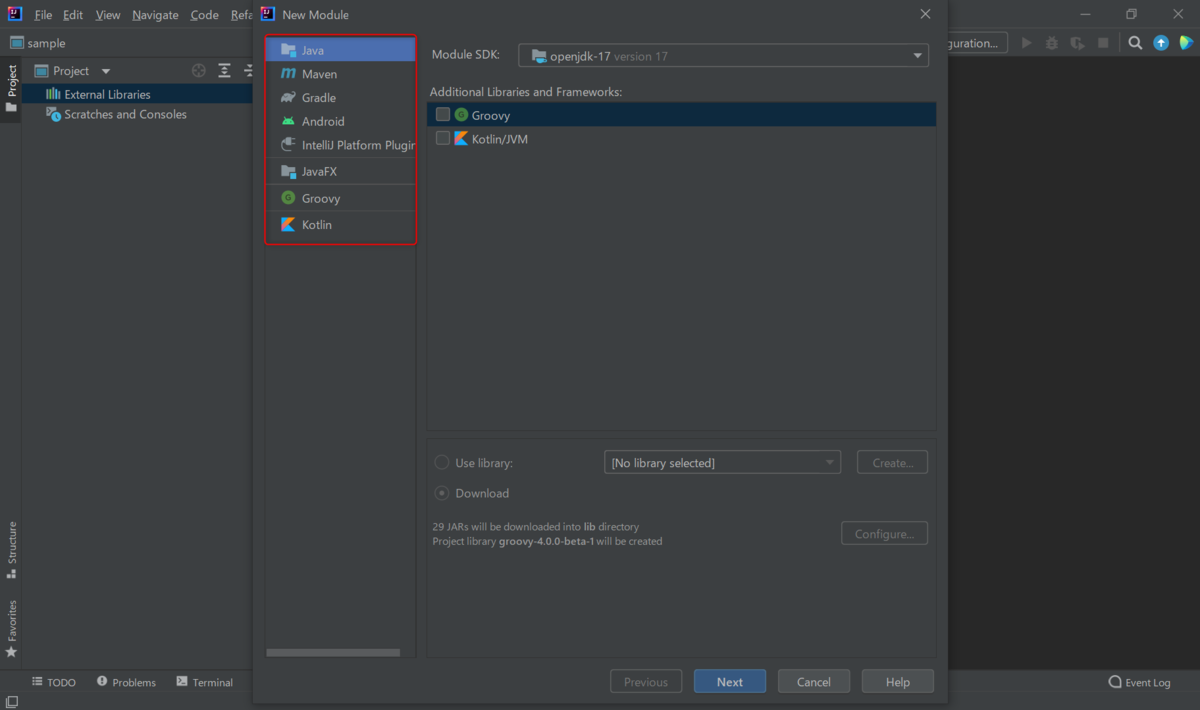The width and height of the screenshot is (1200, 710).
Task: Select Kotlin module type
Action: (340, 225)
